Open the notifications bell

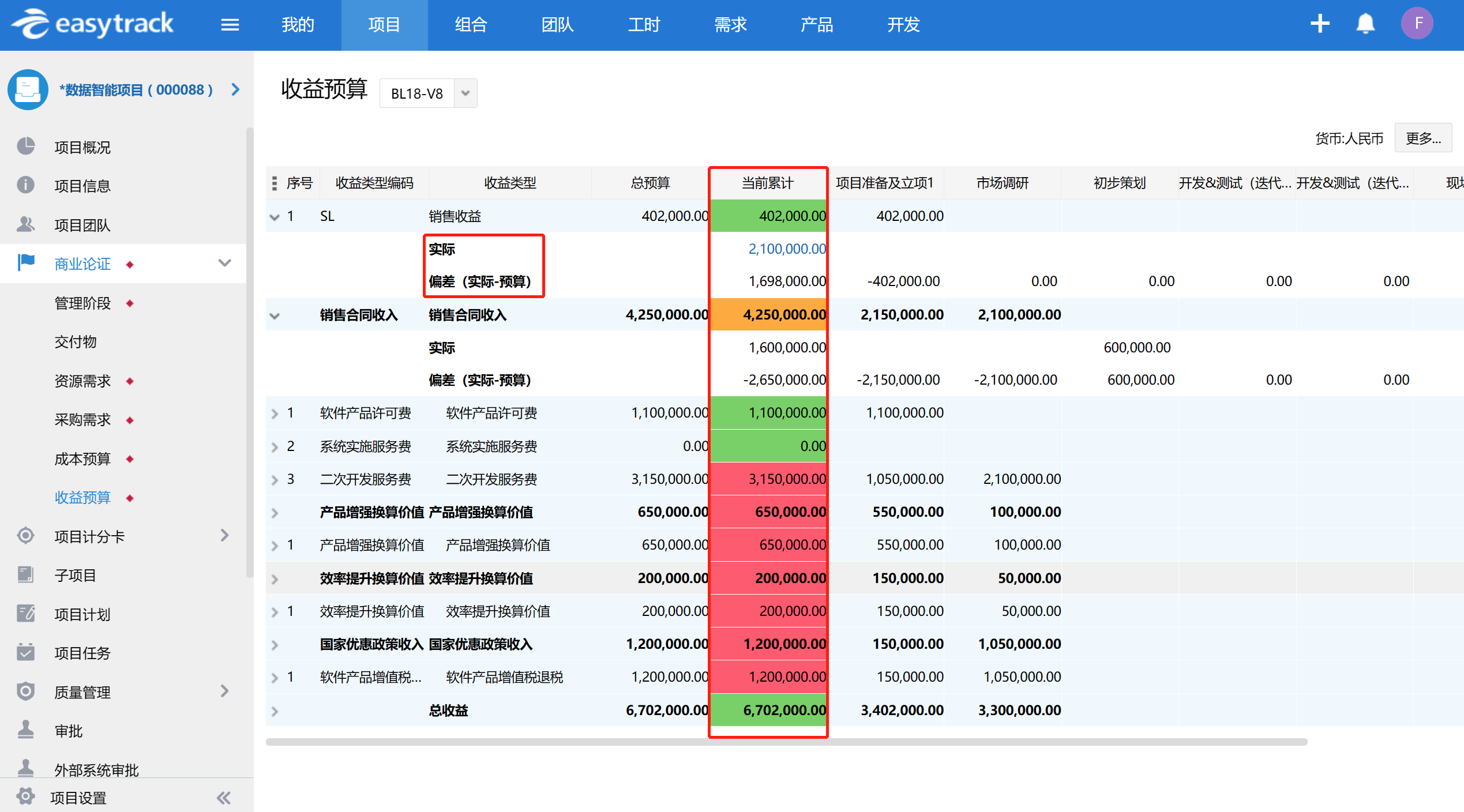(x=1365, y=24)
